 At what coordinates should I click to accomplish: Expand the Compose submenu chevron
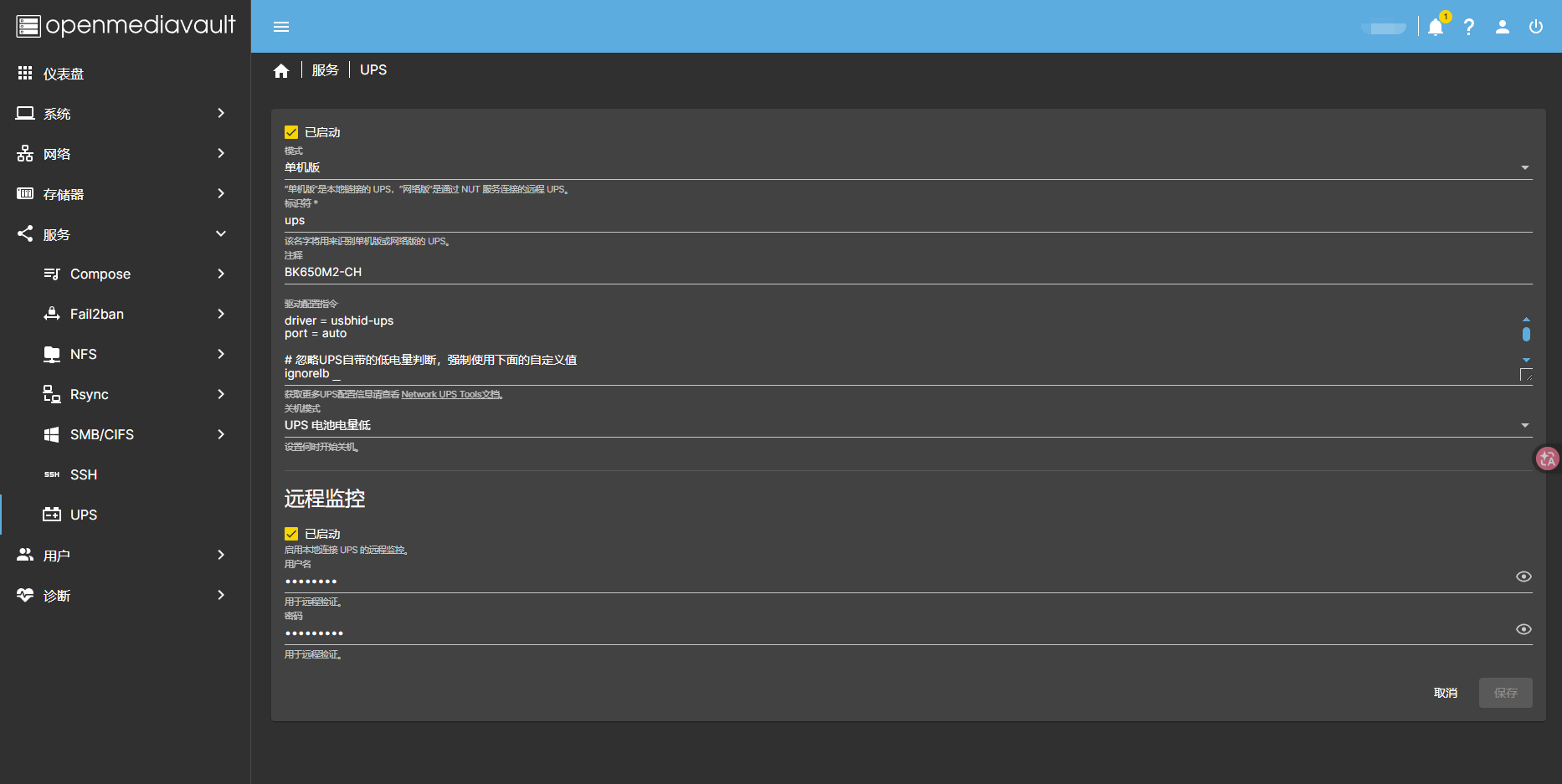coord(221,274)
